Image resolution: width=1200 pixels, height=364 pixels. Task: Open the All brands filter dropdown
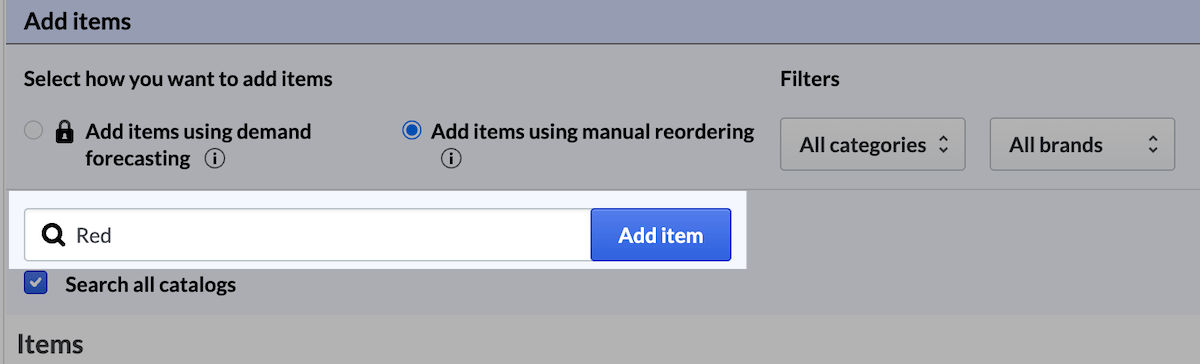[1082, 145]
